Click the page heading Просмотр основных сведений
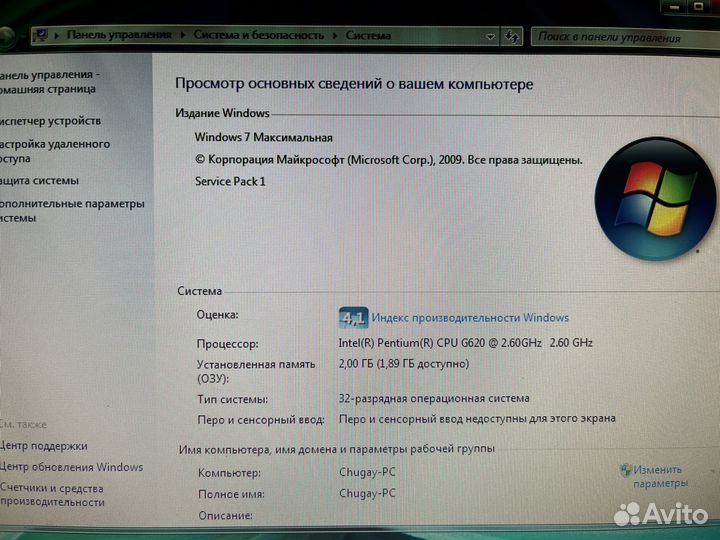The width and height of the screenshot is (720, 540). (x=354, y=84)
